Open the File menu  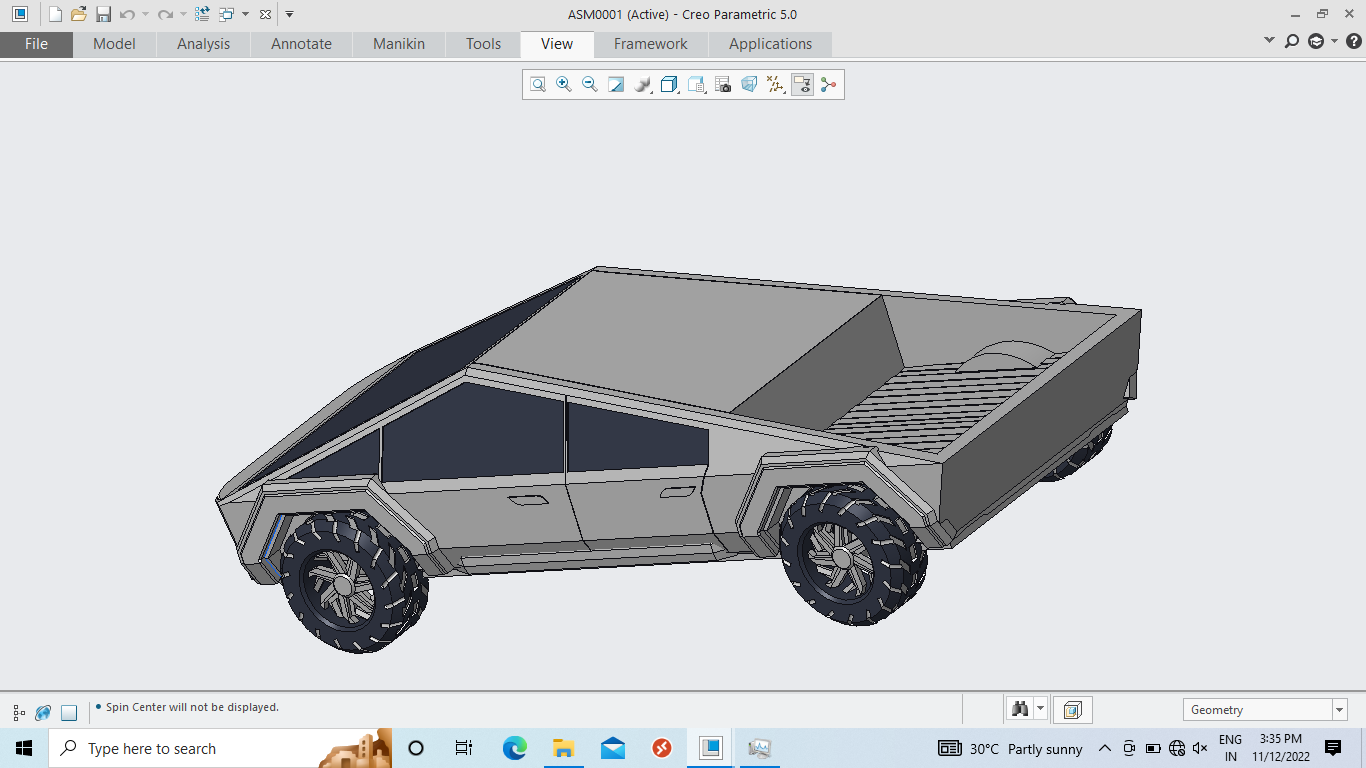click(36, 44)
